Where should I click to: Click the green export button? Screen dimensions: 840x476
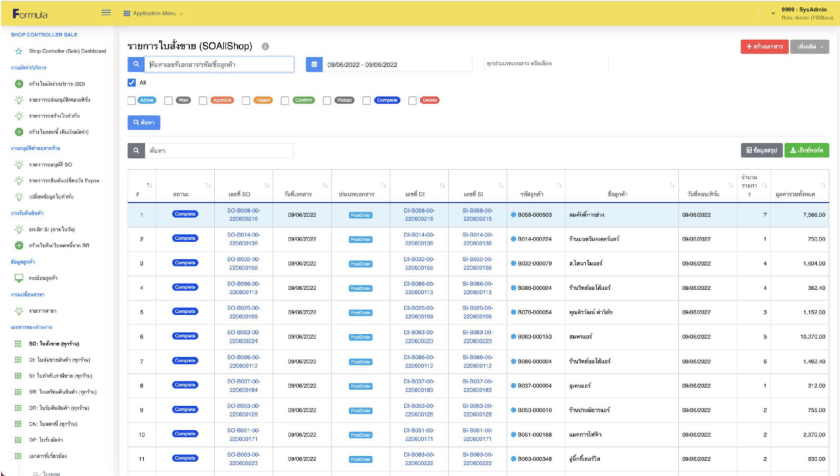pyautogui.click(x=807, y=150)
